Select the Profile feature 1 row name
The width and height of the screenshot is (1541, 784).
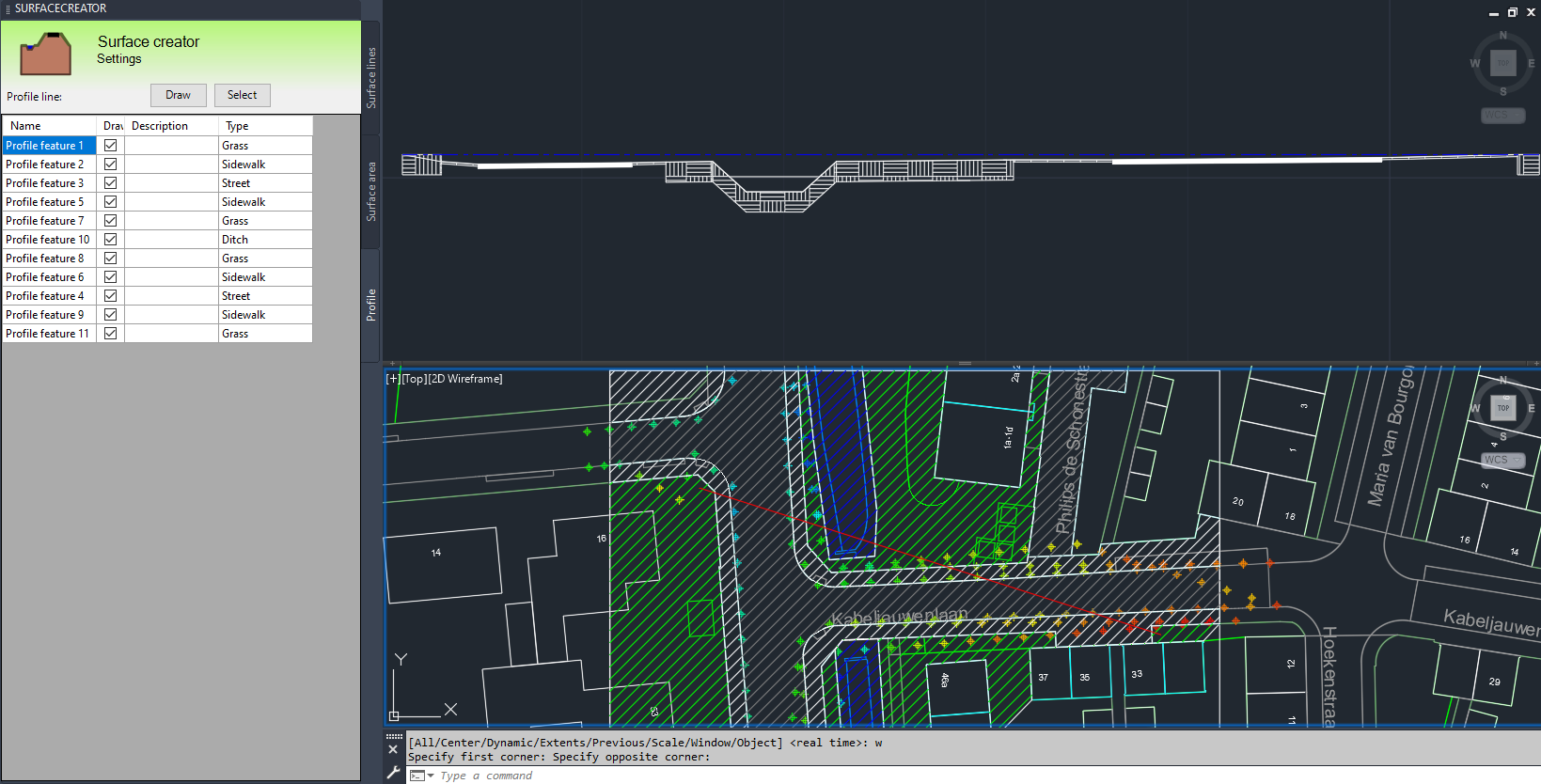(x=50, y=146)
